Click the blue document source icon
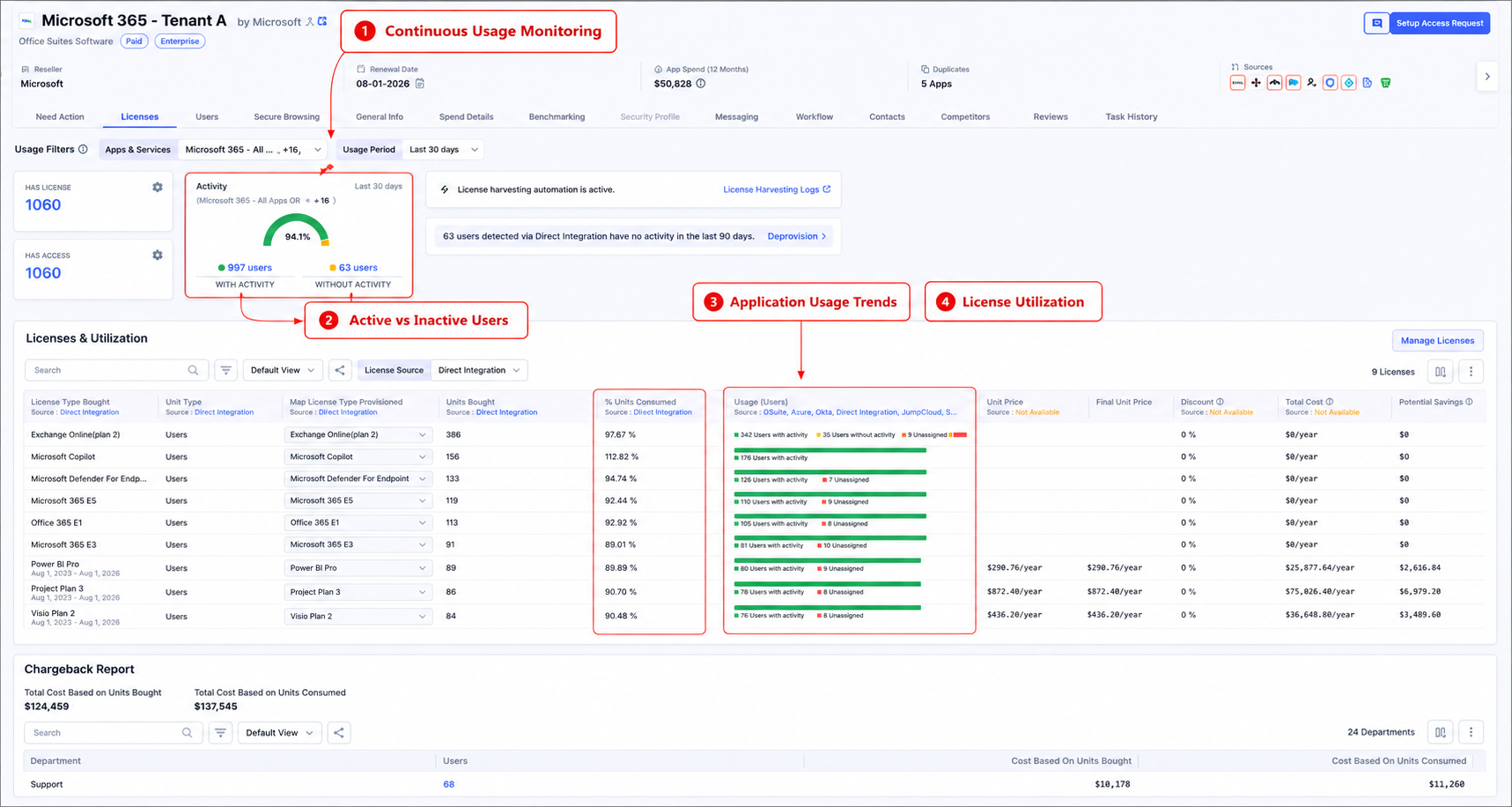Viewport: 1512px width, 807px height. (1367, 83)
